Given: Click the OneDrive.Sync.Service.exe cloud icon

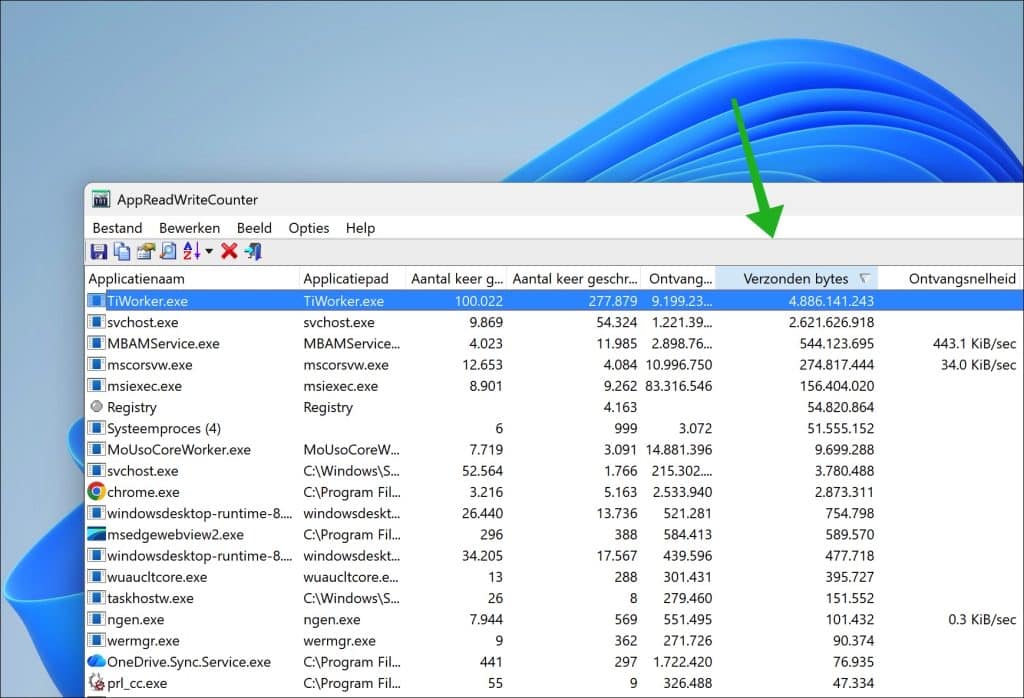Looking at the screenshot, I should pyautogui.click(x=96, y=661).
